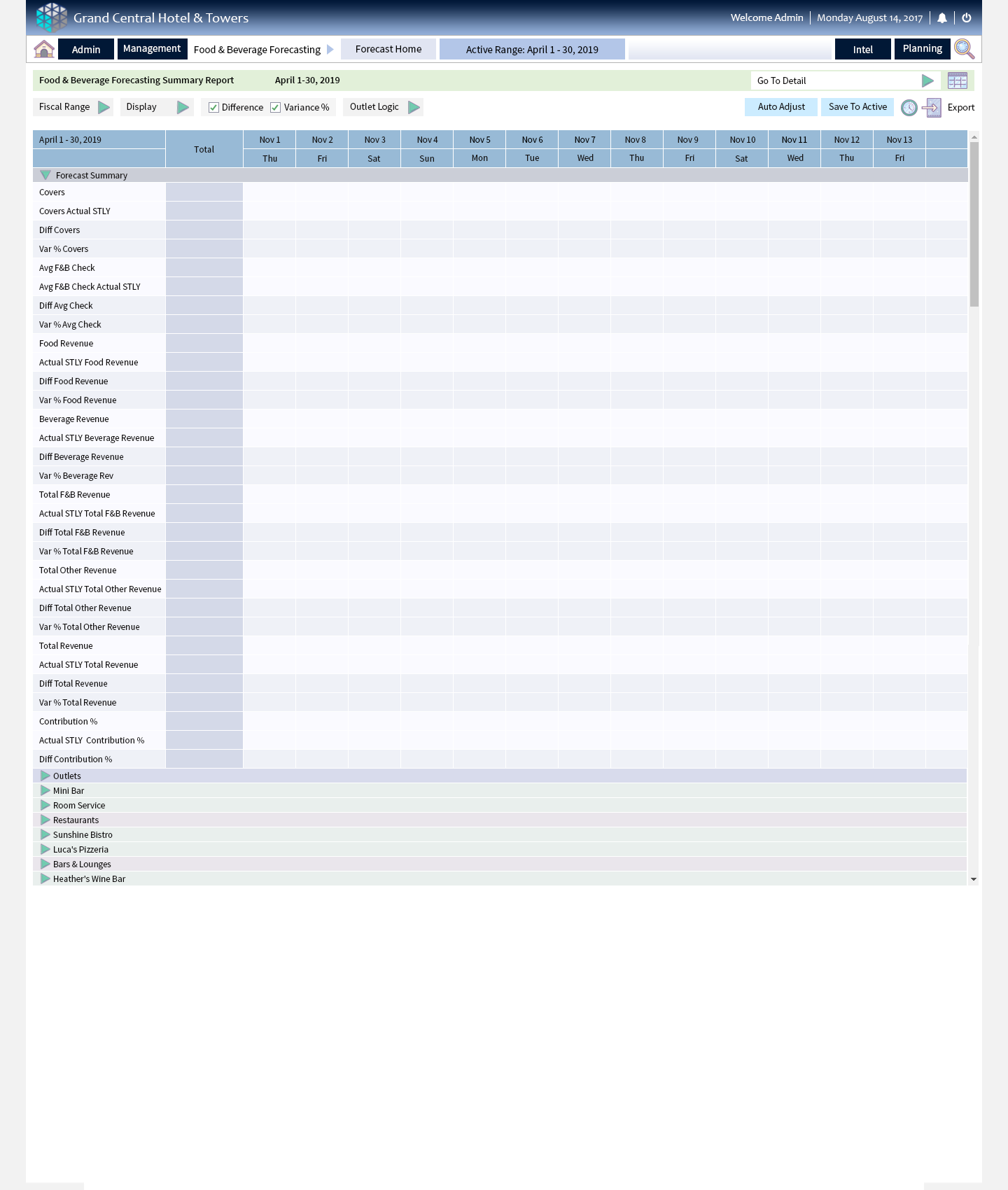Toggle the Variance % checkbox
This screenshot has height=1190, width=1008.
coord(276,108)
